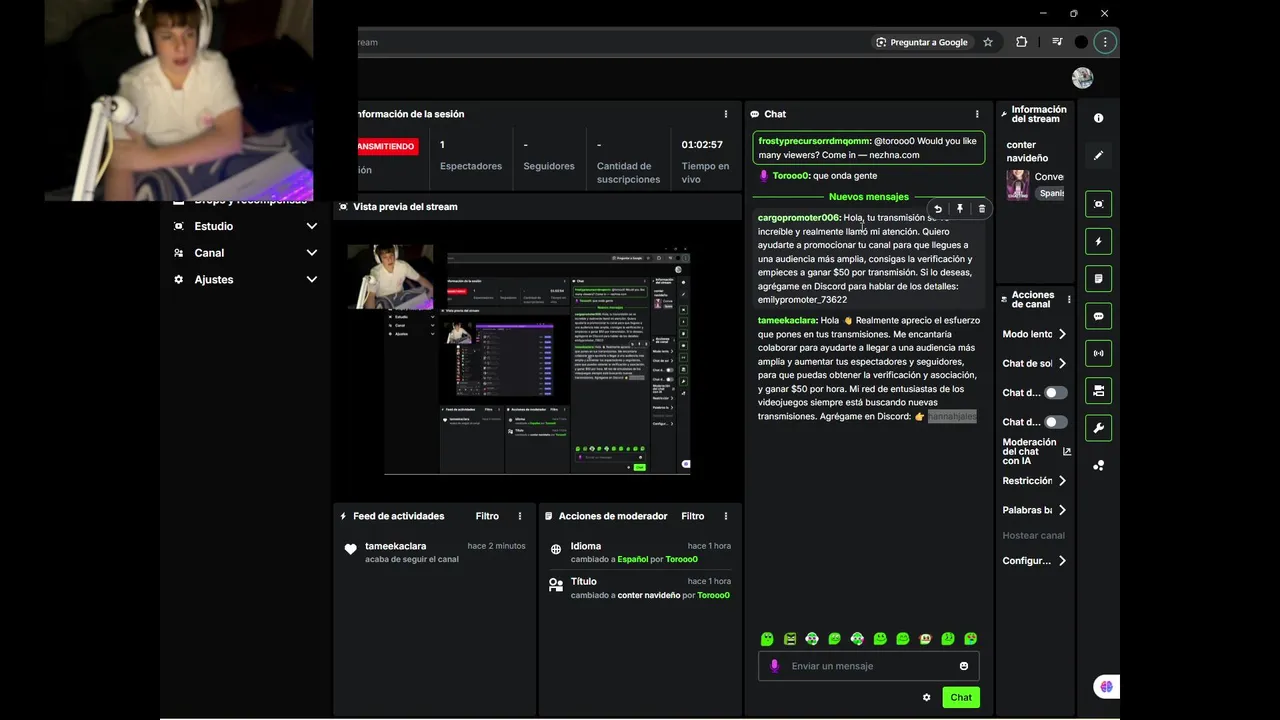This screenshot has width=1280, height=720.
Task: Open the Modo lento options
Action: [x=1034, y=334]
